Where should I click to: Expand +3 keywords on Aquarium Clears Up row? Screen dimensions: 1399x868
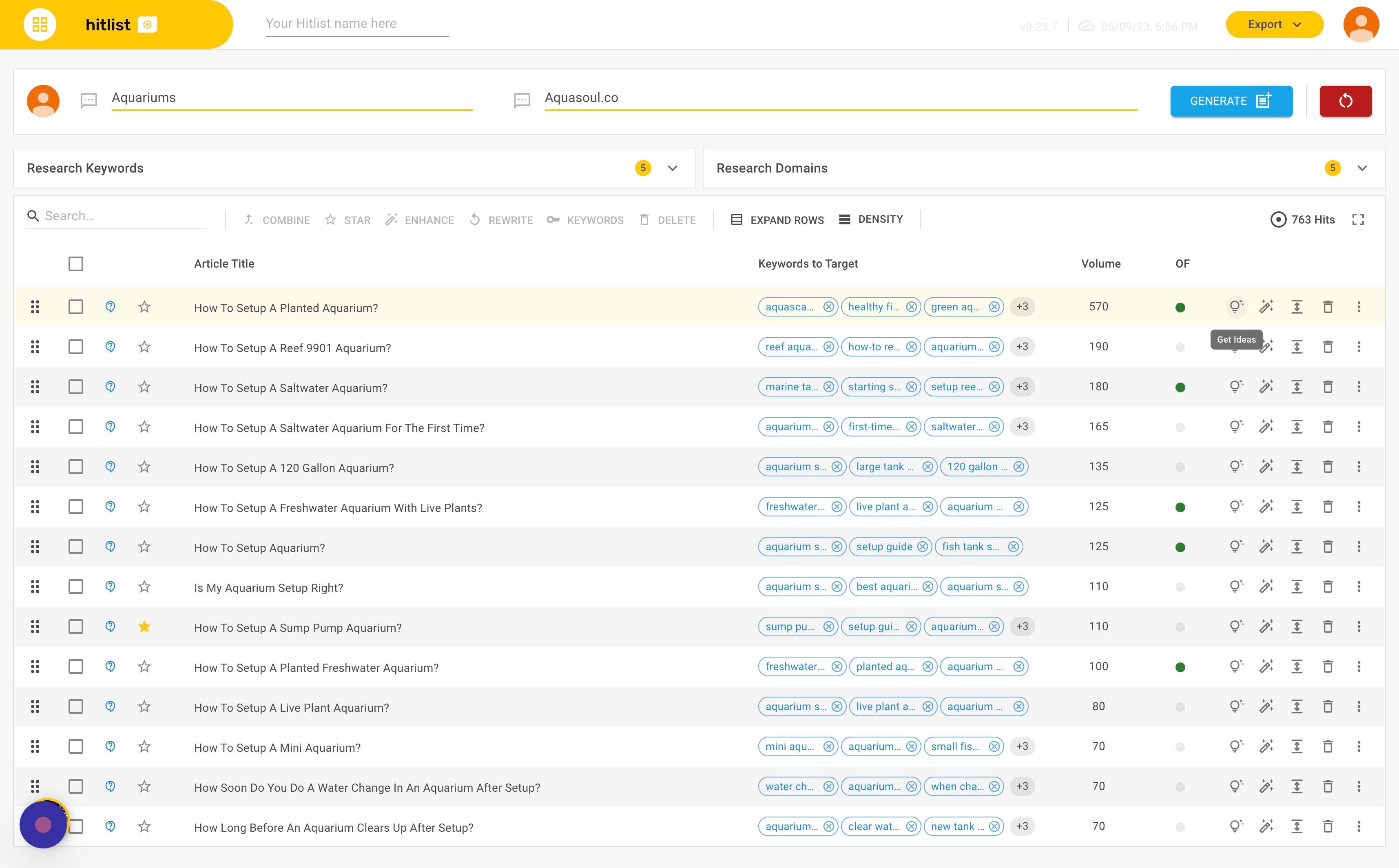point(1022,826)
